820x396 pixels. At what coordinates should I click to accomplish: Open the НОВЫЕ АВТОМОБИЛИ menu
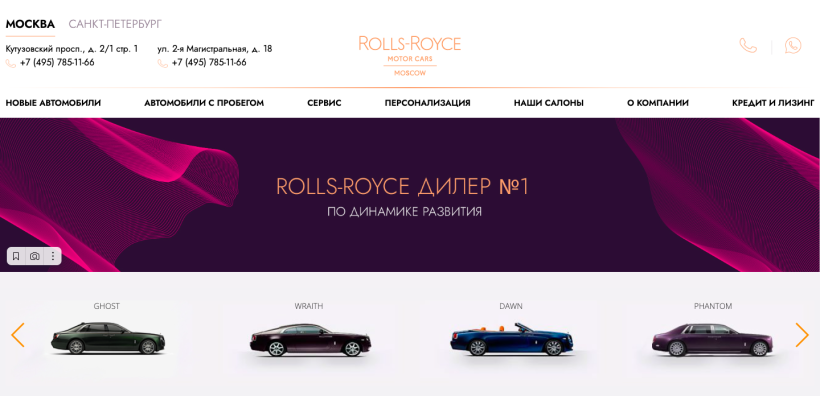click(x=53, y=103)
